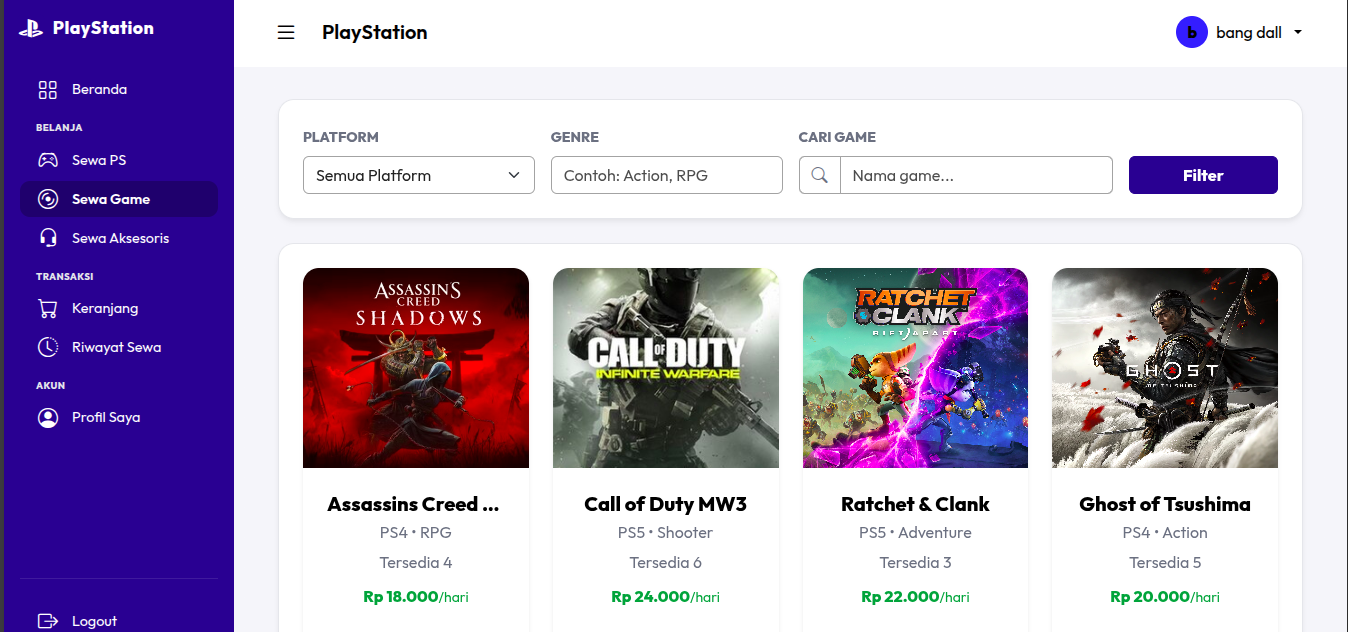
Task: Open Assassins Creed Shadows cover thumbnail
Action: 416,368
